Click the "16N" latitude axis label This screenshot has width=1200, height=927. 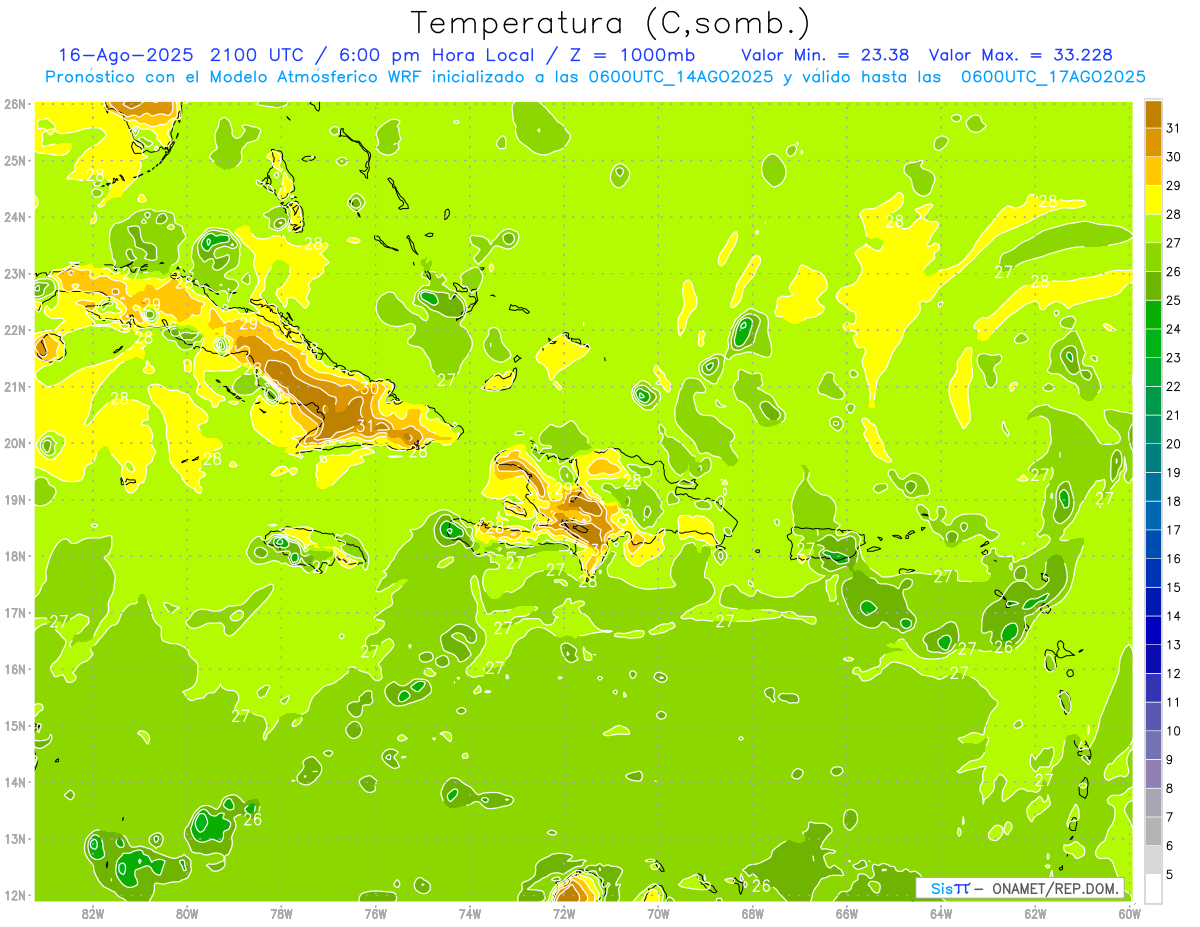click(x=15, y=669)
